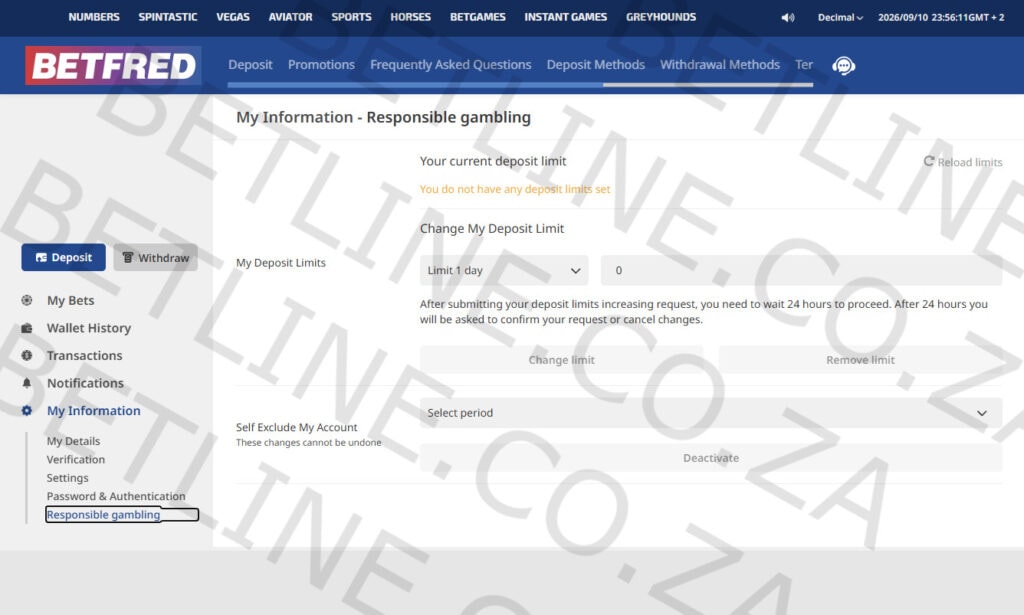
Task: Click the Reload limits refresh icon
Action: 929,161
